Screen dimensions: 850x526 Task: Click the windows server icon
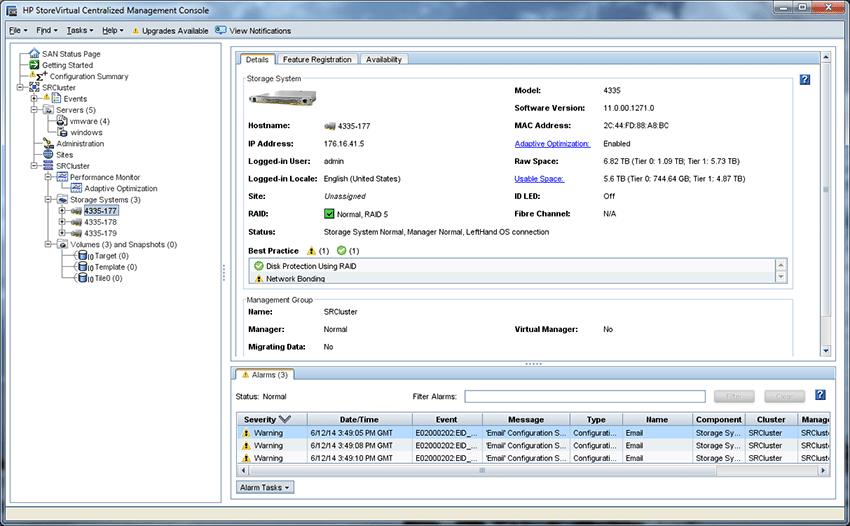pos(62,132)
